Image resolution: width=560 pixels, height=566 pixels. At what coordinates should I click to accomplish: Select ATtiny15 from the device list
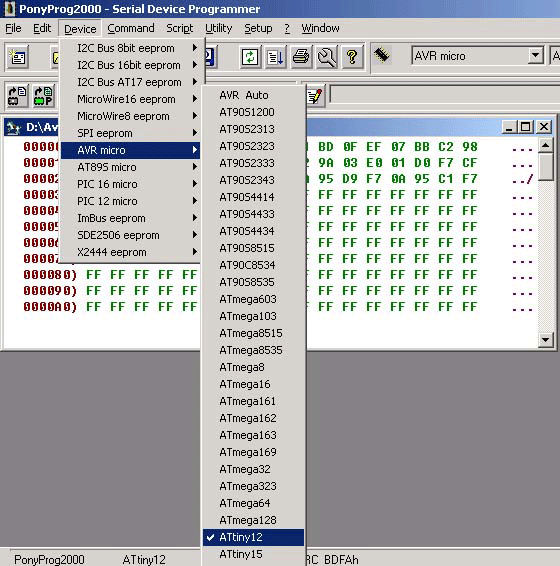pos(253,554)
